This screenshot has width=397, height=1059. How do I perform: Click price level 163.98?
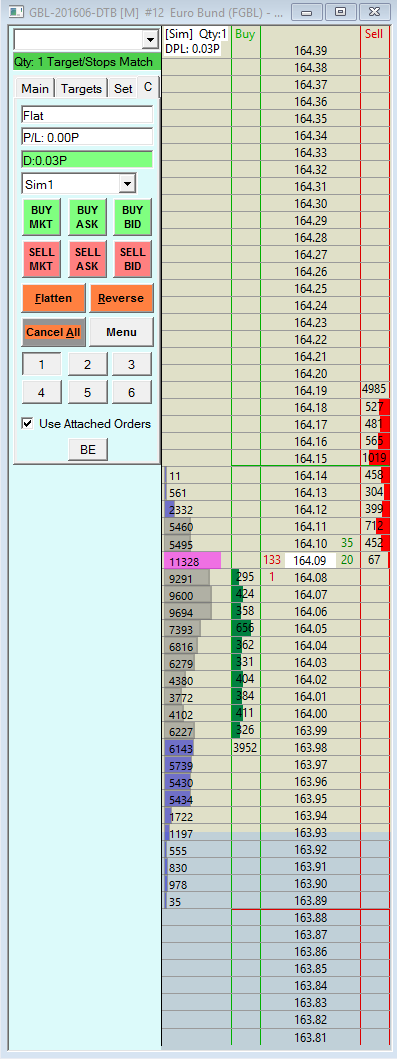pyautogui.click(x=311, y=747)
